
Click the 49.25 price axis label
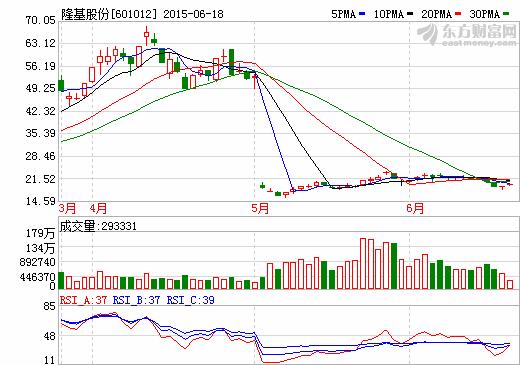point(40,88)
